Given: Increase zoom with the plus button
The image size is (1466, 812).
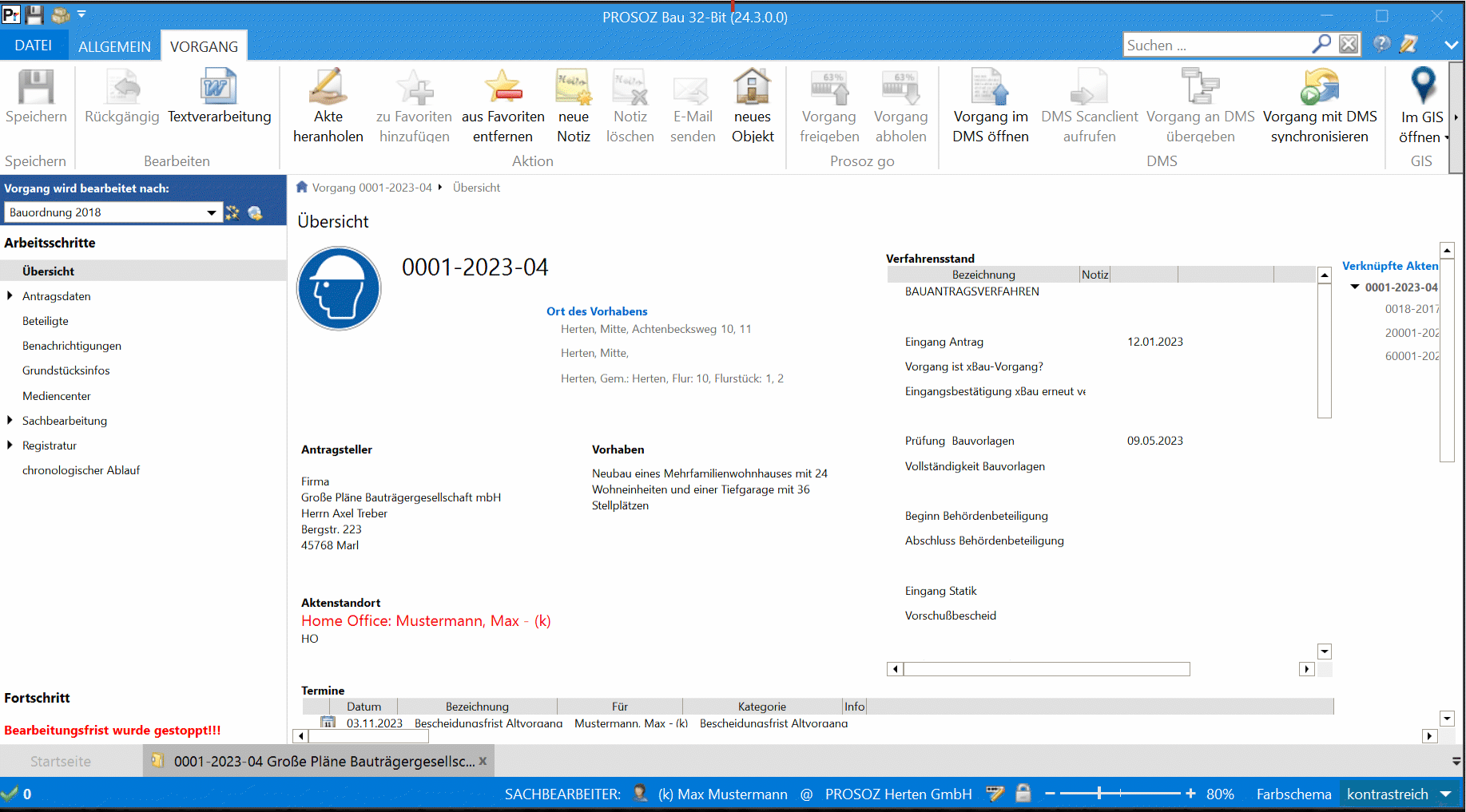Looking at the screenshot, I should click(x=1190, y=793).
